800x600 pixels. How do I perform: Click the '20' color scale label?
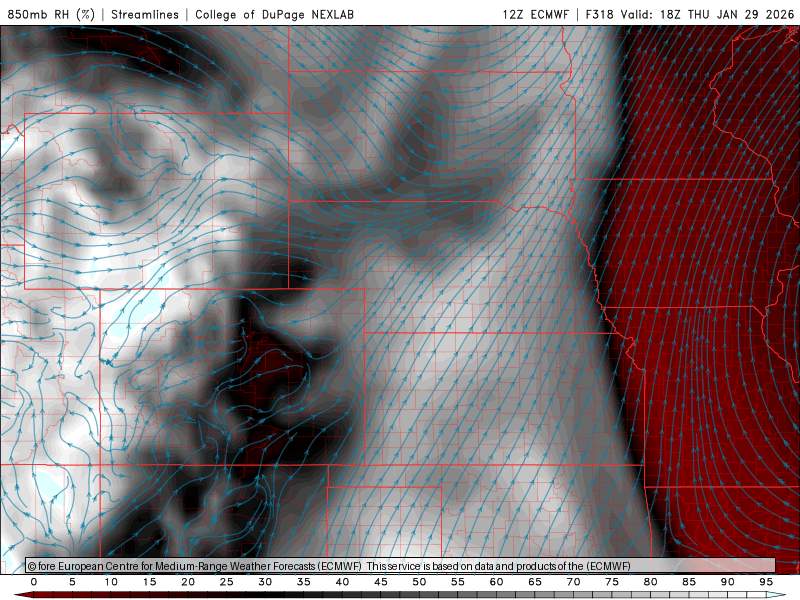click(188, 582)
